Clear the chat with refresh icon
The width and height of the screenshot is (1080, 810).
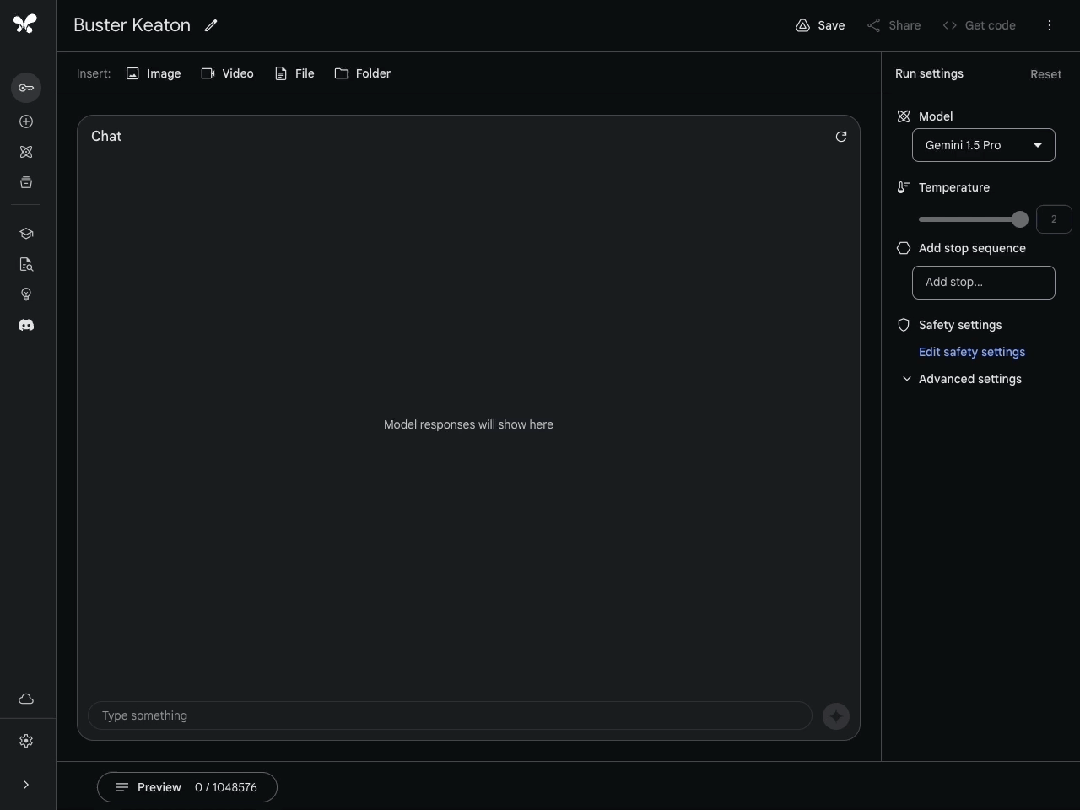(841, 136)
